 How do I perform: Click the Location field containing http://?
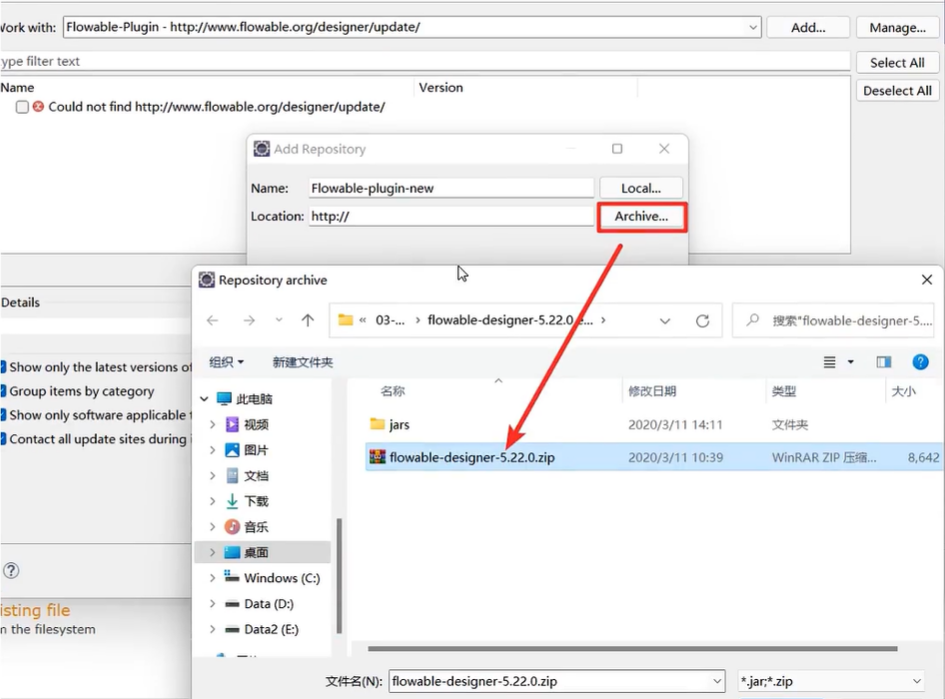coord(451,216)
